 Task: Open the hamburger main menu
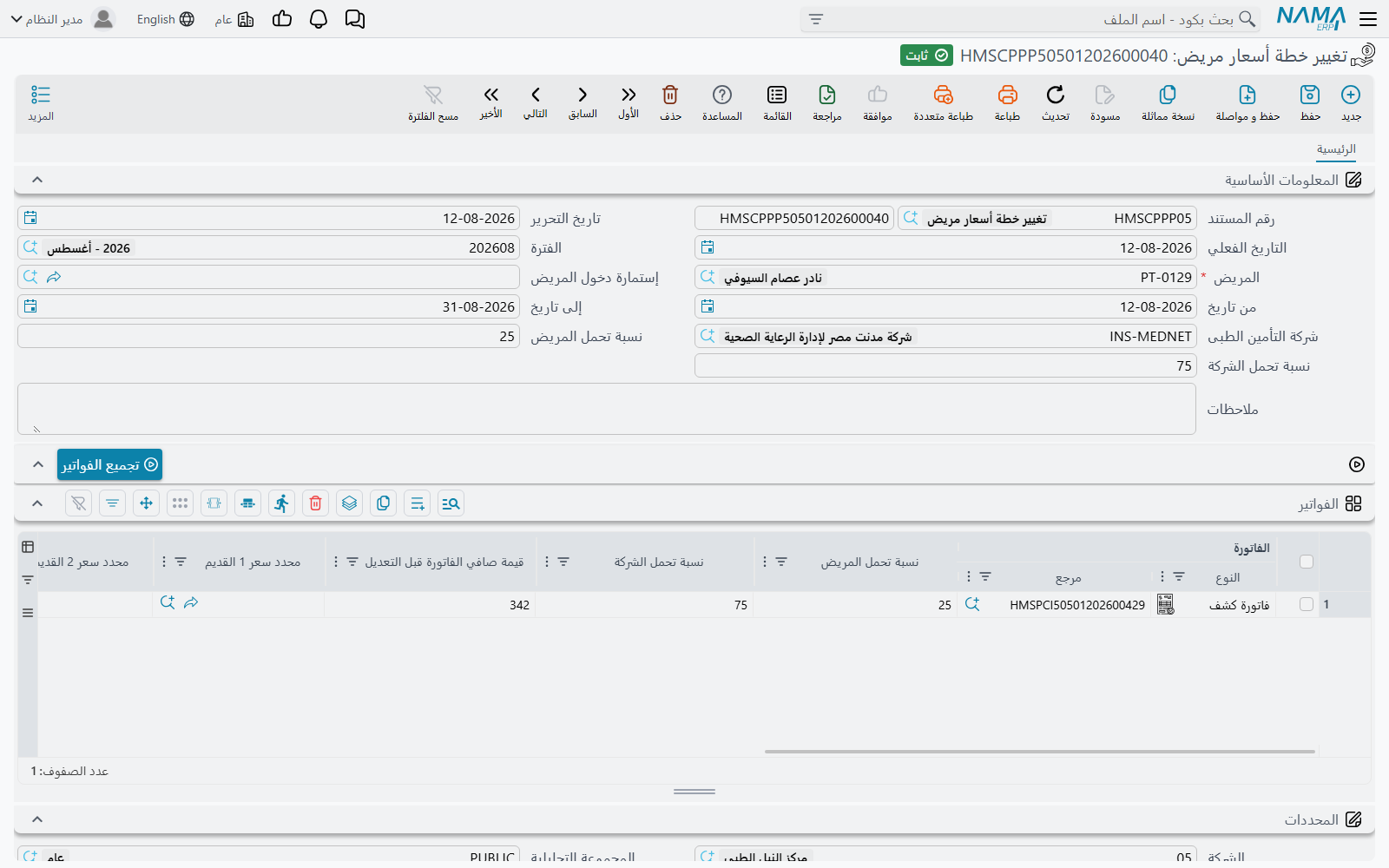[x=1368, y=19]
